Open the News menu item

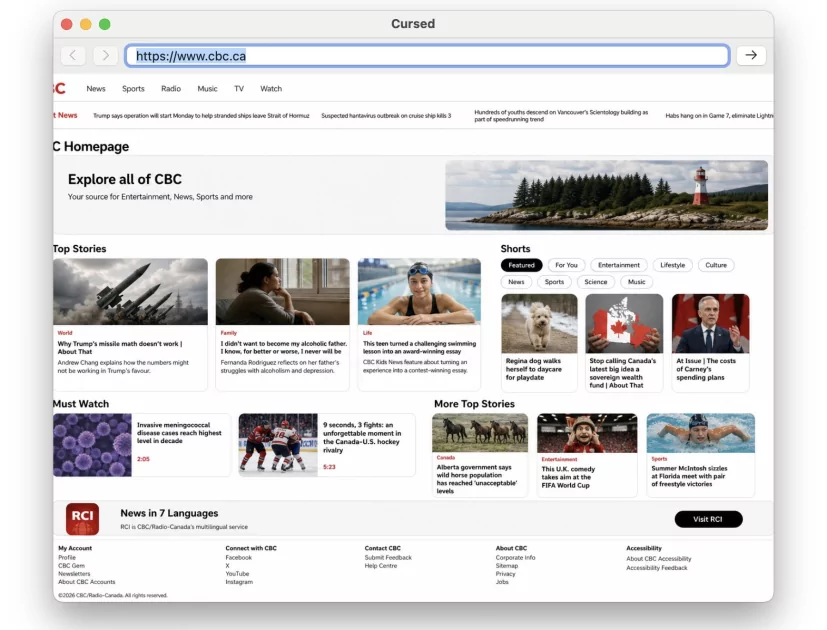(96, 89)
